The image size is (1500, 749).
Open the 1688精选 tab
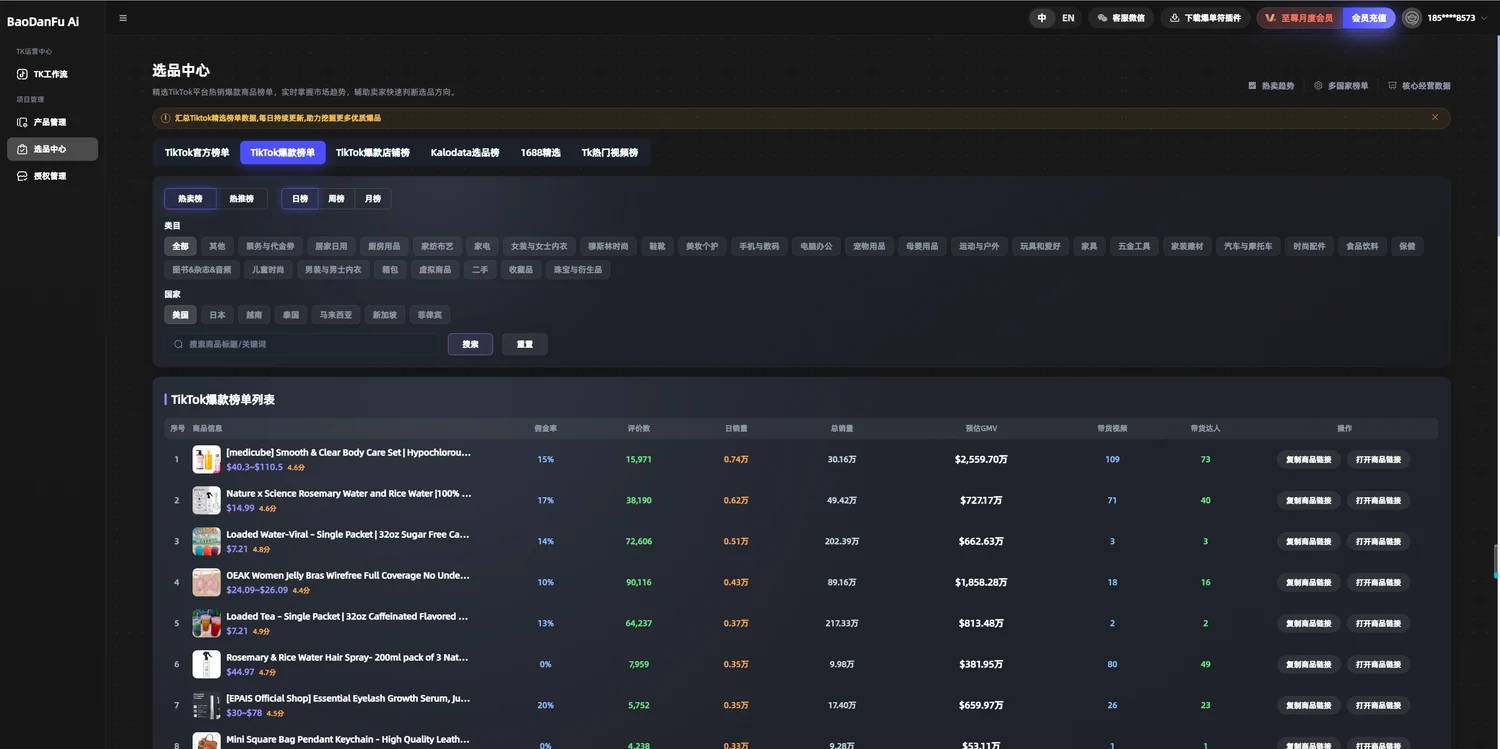click(x=541, y=153)
